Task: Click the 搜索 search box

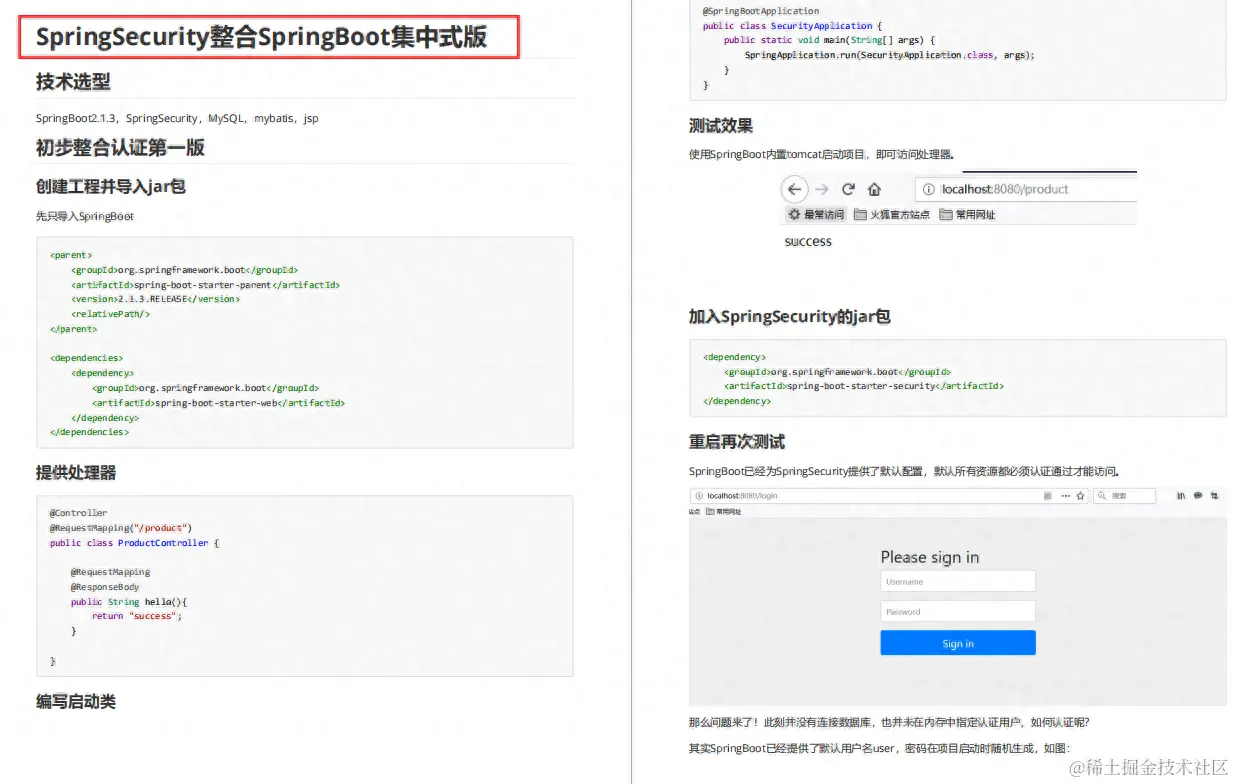Action: point(1124,496)
